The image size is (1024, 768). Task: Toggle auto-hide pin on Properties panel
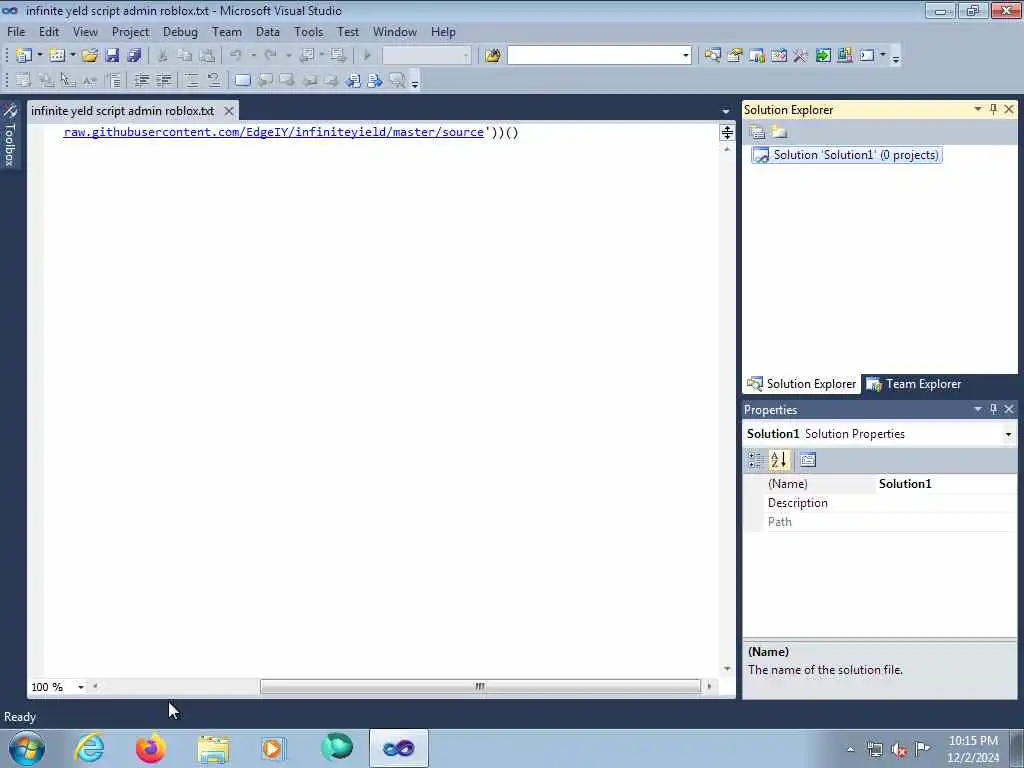click(993, 409)
